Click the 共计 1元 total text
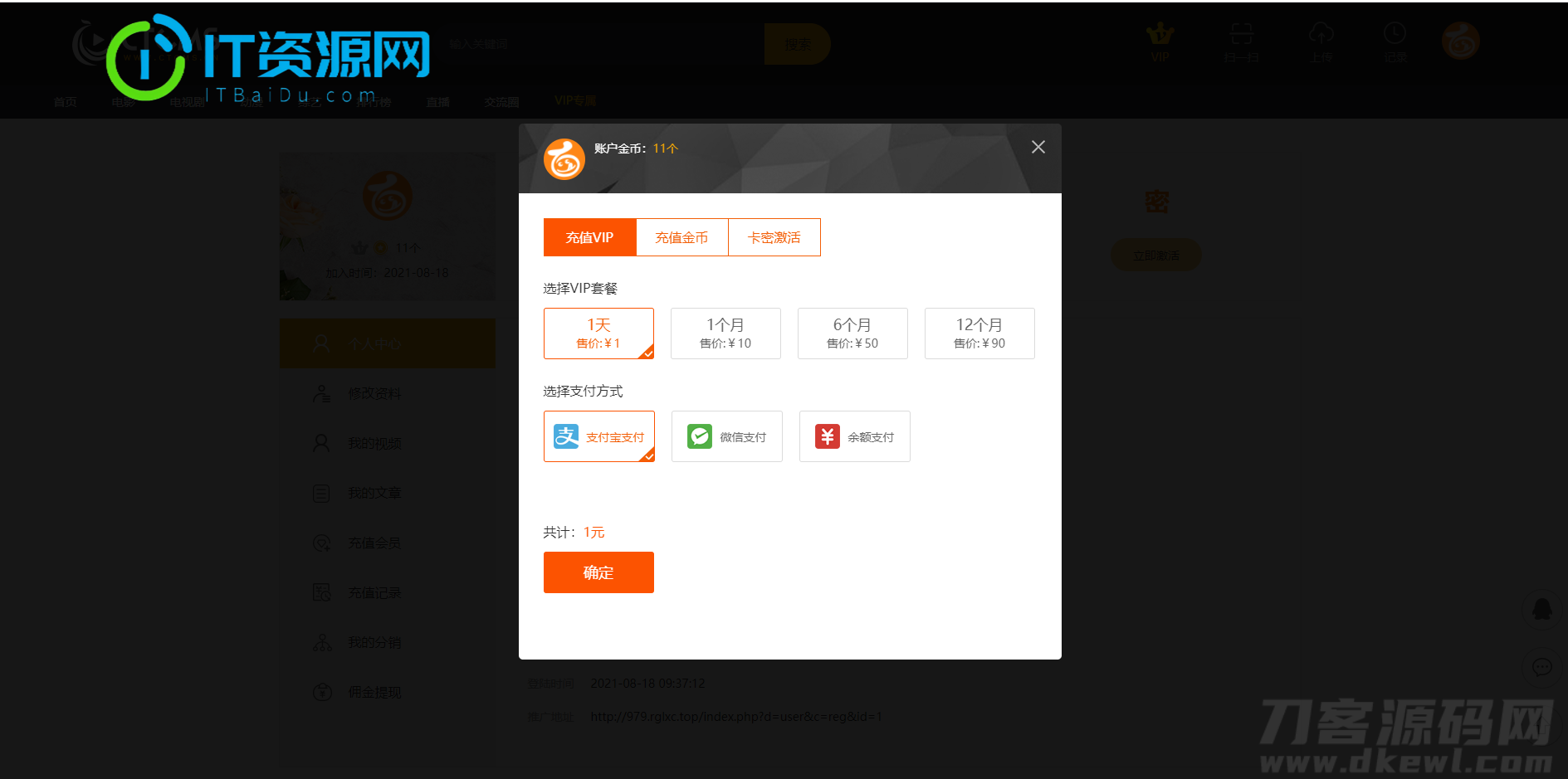Image resolution: width=1568 pixels, height=779 pixels. 574,533
